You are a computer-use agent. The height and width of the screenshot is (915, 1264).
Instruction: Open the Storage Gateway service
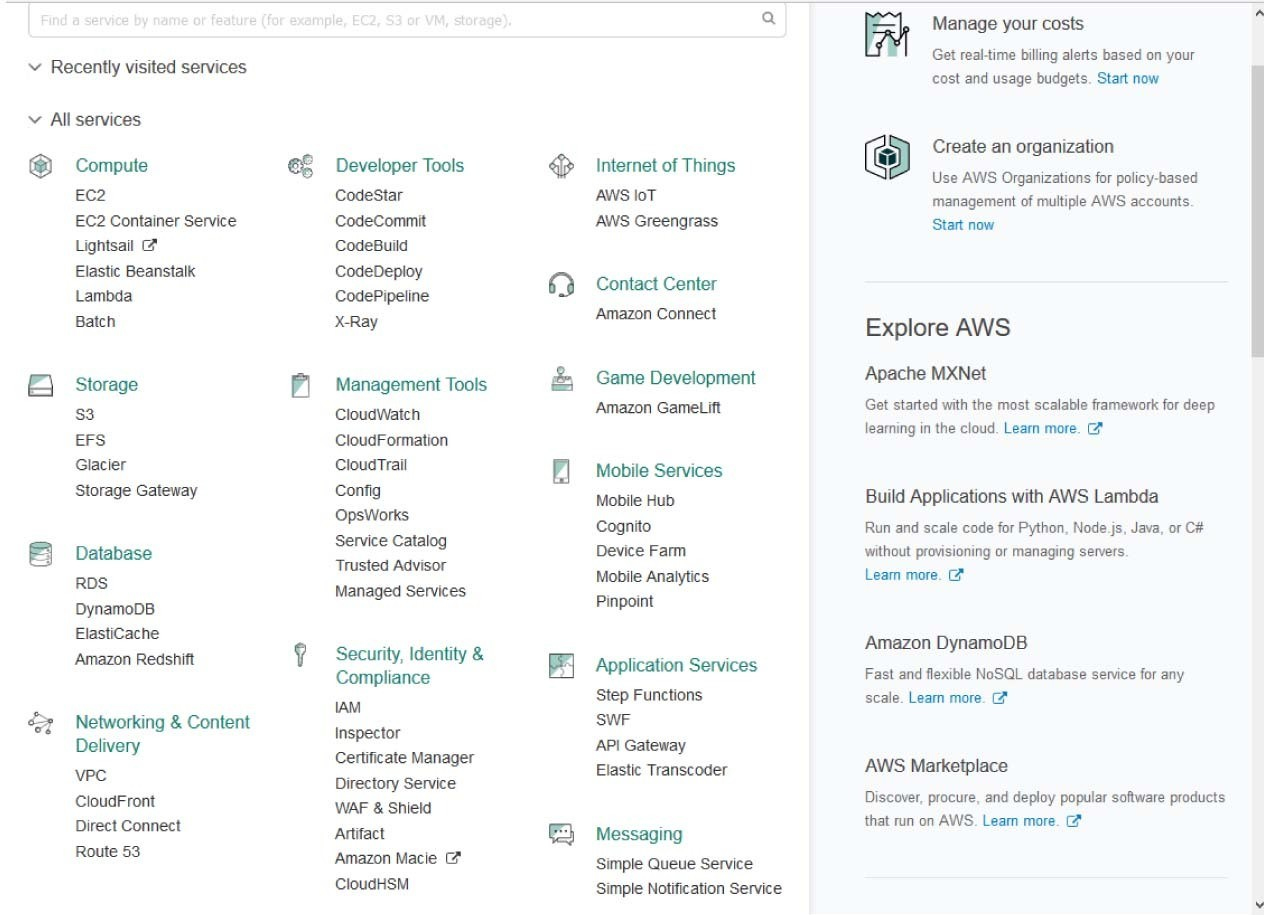pyautogui.click(x=136, y=491)
